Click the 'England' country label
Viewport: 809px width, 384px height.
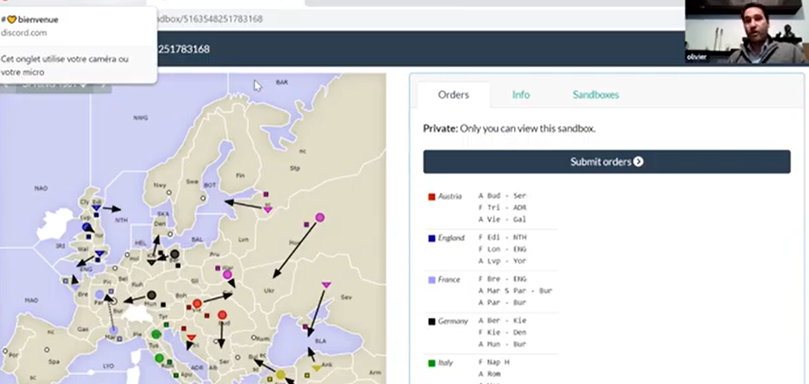[x=451, y=238]
